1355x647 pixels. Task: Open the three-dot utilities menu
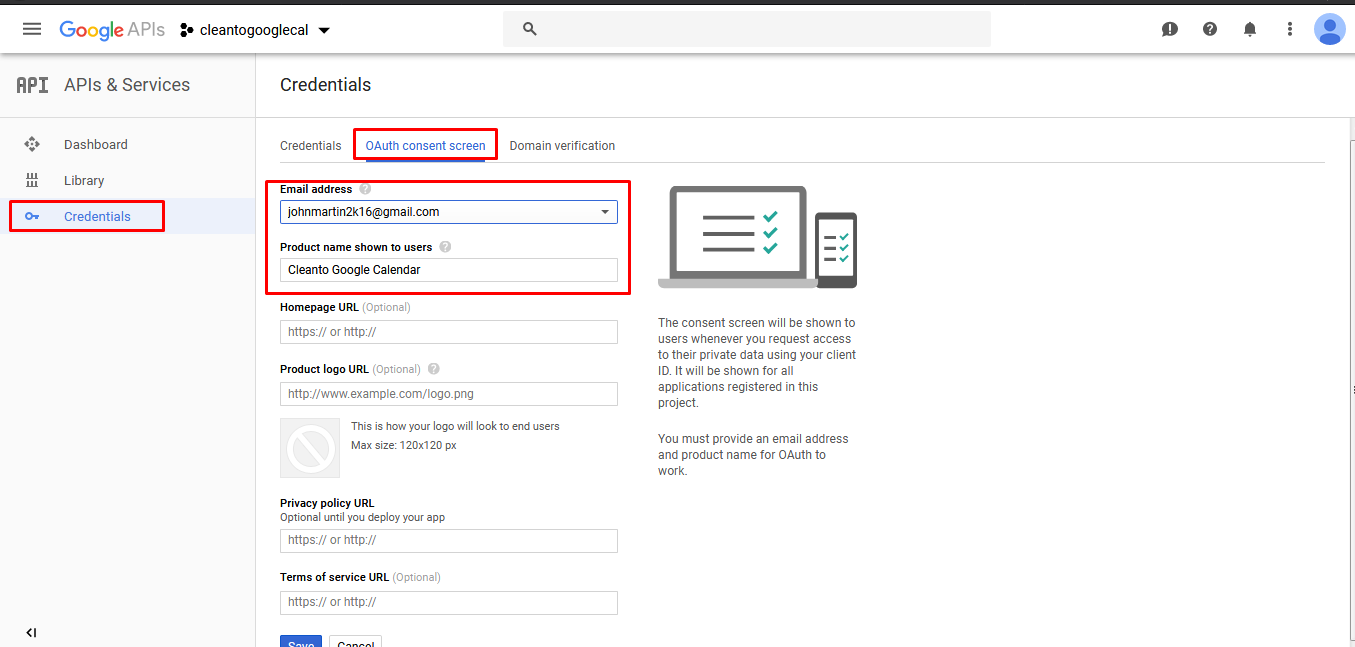click(x=1290, y=29)
